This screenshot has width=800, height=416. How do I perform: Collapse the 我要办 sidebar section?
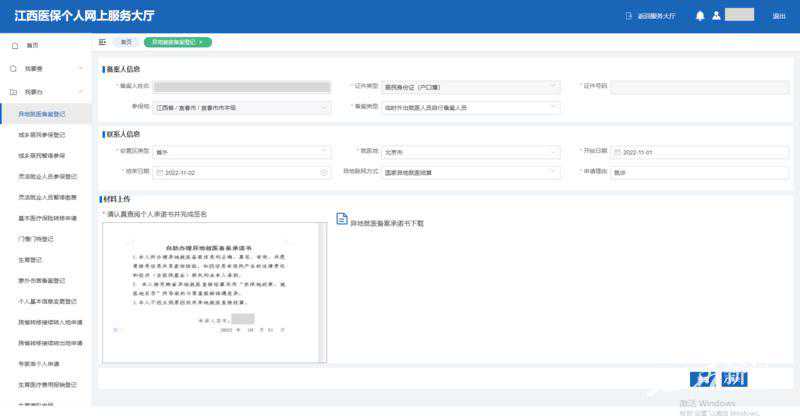[x=80, y=91]
